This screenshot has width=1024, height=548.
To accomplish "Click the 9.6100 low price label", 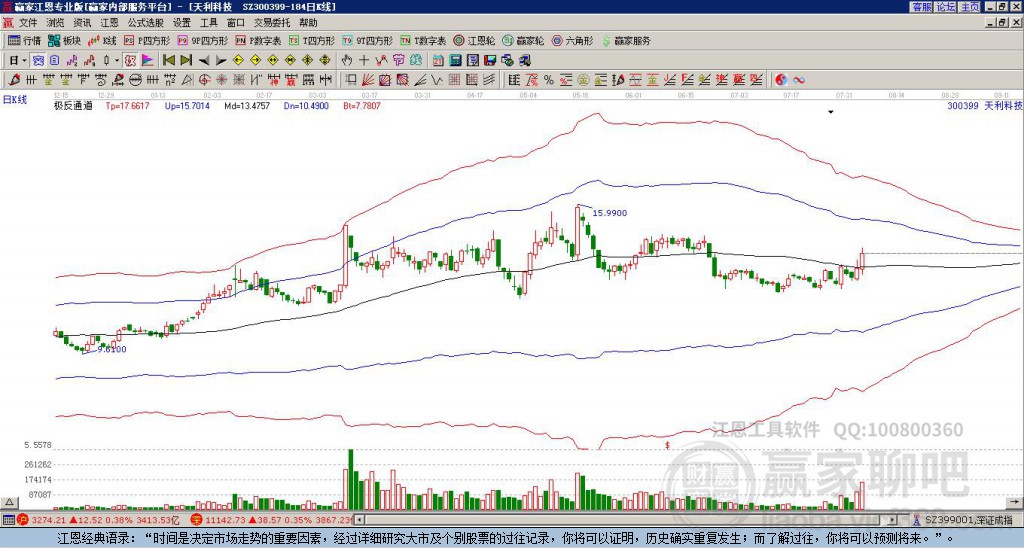I will (112, 349).
